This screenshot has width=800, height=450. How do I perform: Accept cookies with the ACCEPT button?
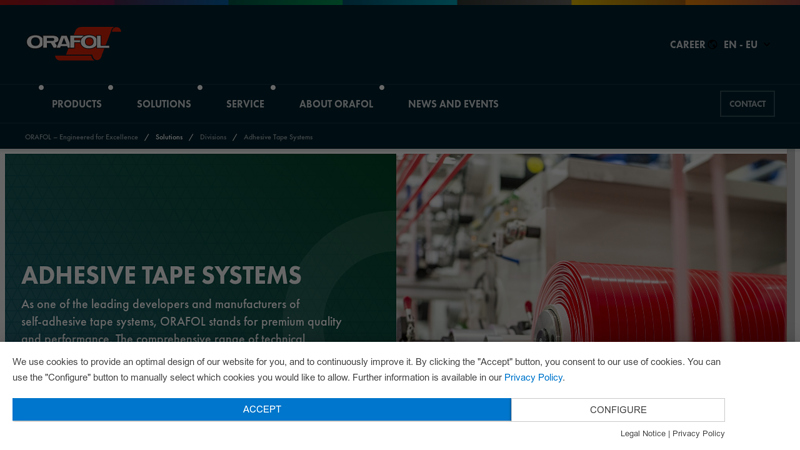262,410
